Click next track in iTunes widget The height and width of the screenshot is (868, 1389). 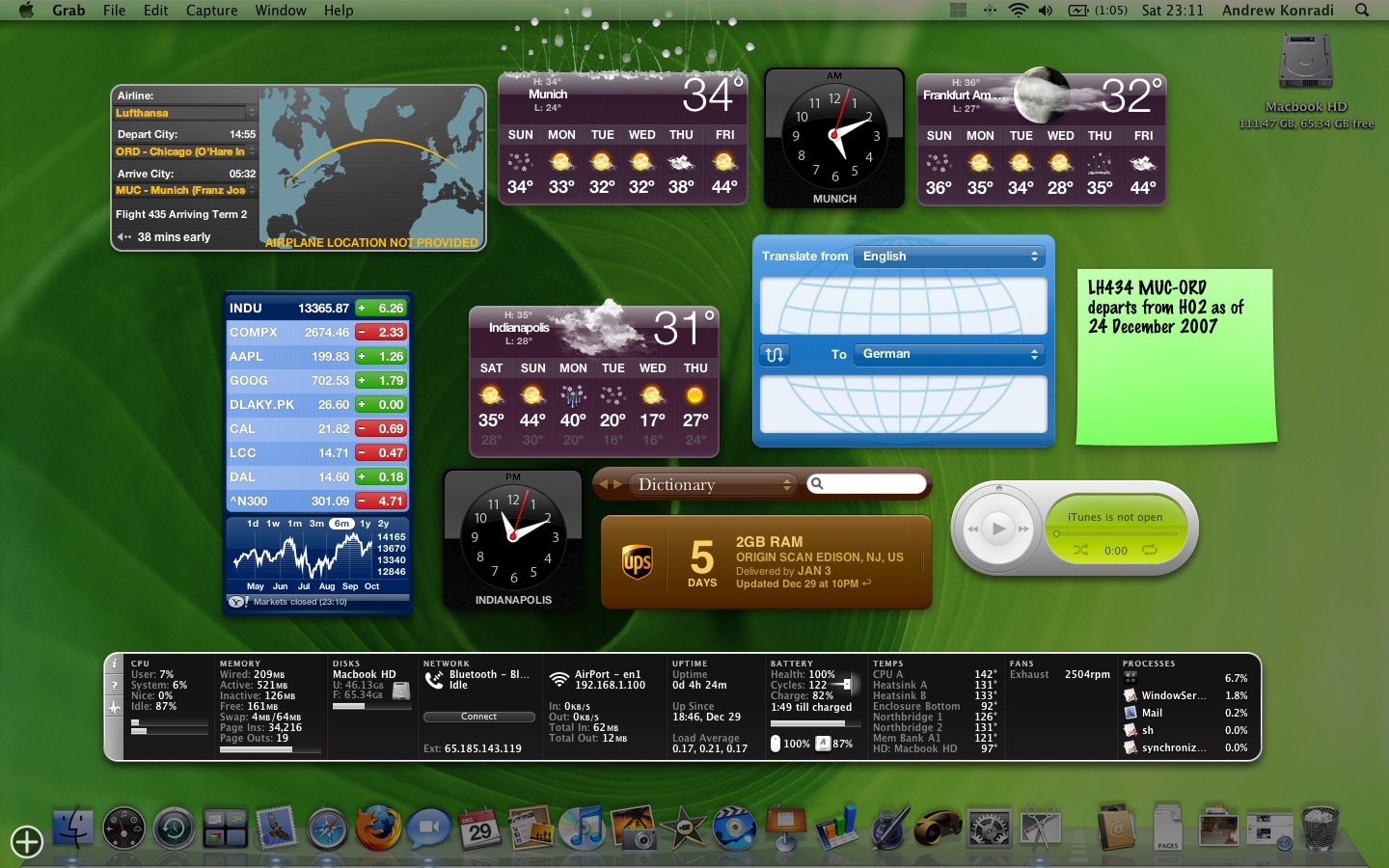point(1023,529)
